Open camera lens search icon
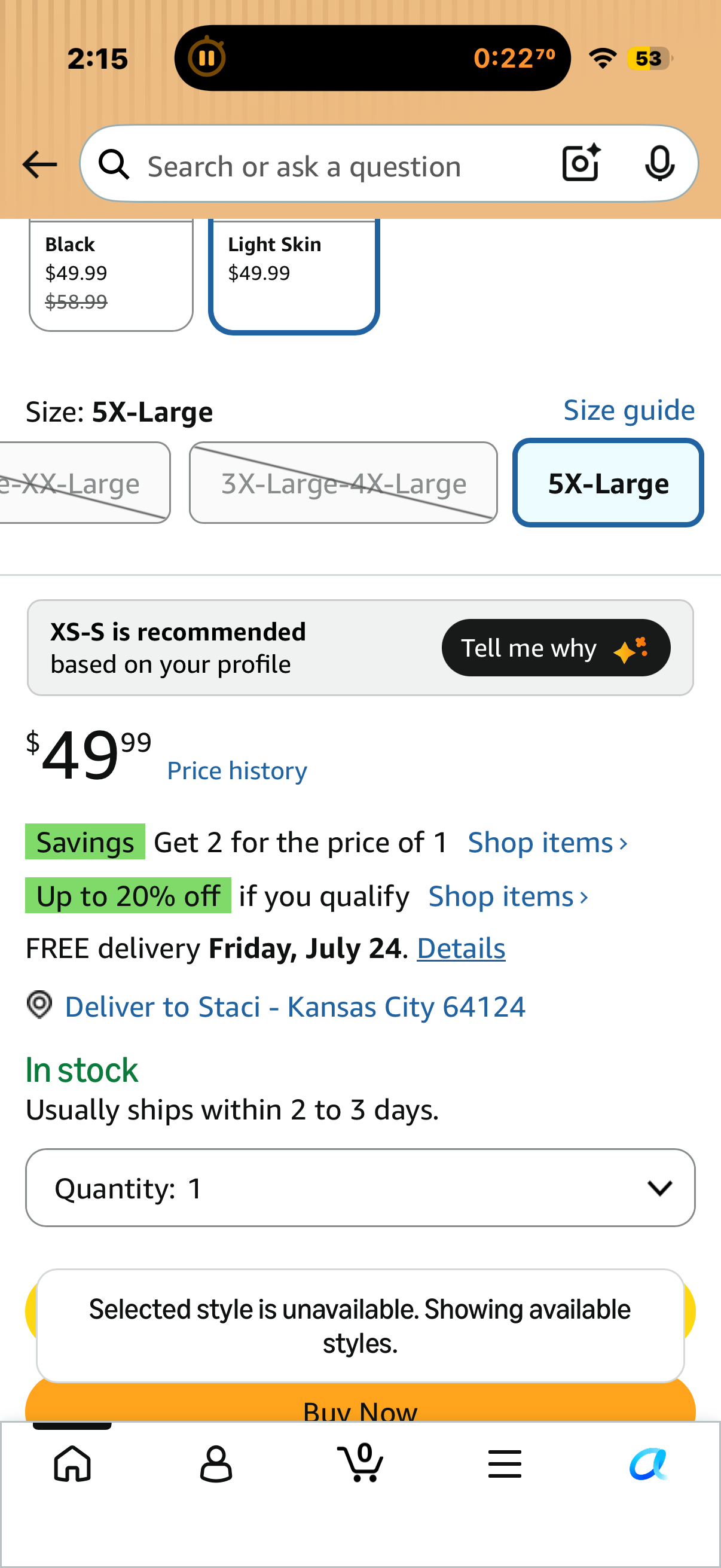Image resolution: width=721 pixels, height=1568 pixels. click(x=581, y=163)
